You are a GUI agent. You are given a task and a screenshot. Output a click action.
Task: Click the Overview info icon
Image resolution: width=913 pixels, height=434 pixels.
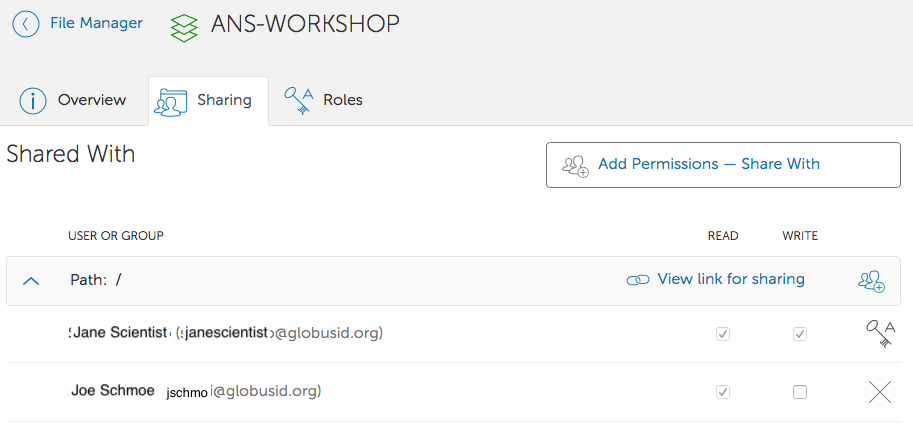coord(34,100)
